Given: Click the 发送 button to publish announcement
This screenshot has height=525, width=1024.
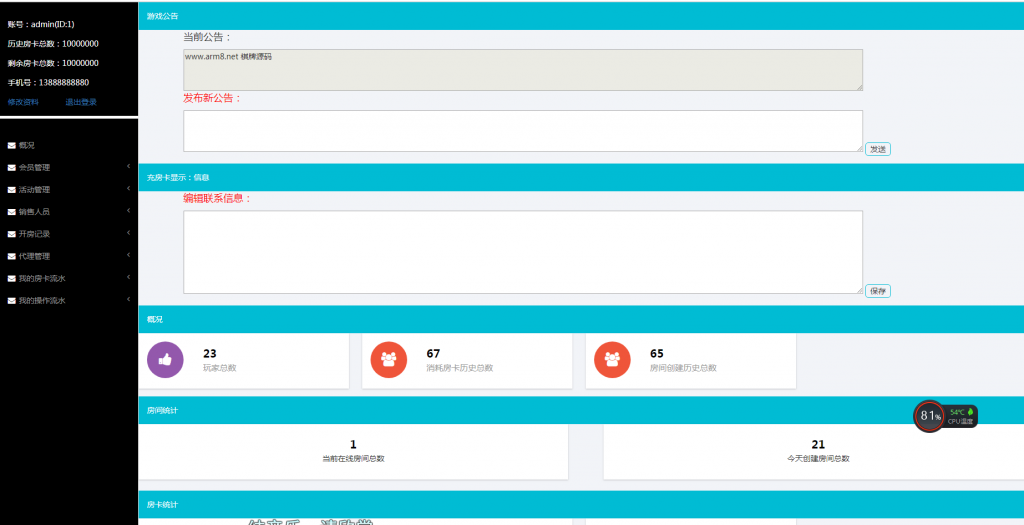Looking at the screenshot, I should pyautogui.click(x=878, y=150).
